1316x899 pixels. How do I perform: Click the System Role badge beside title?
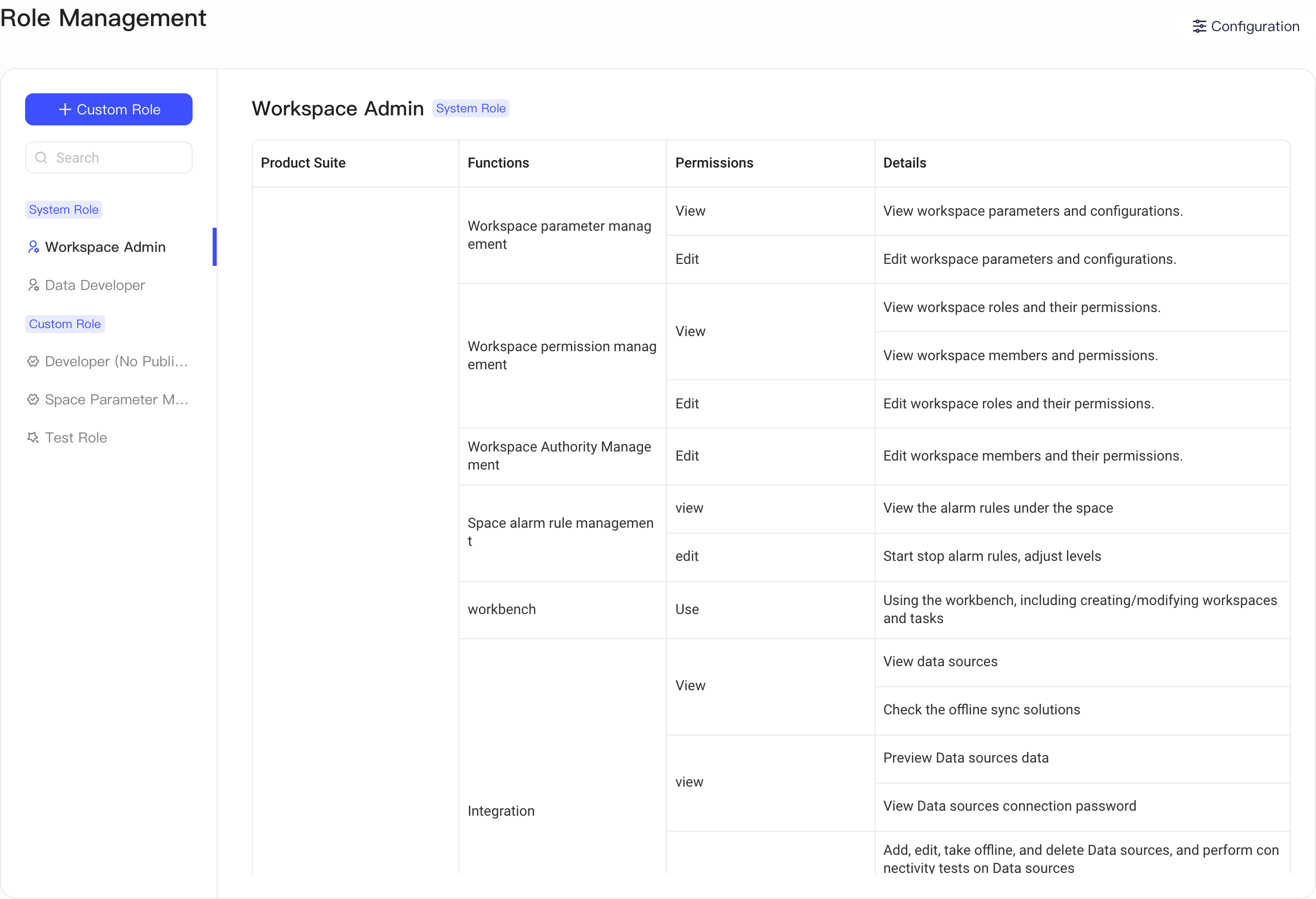click(x=470, y=108)
